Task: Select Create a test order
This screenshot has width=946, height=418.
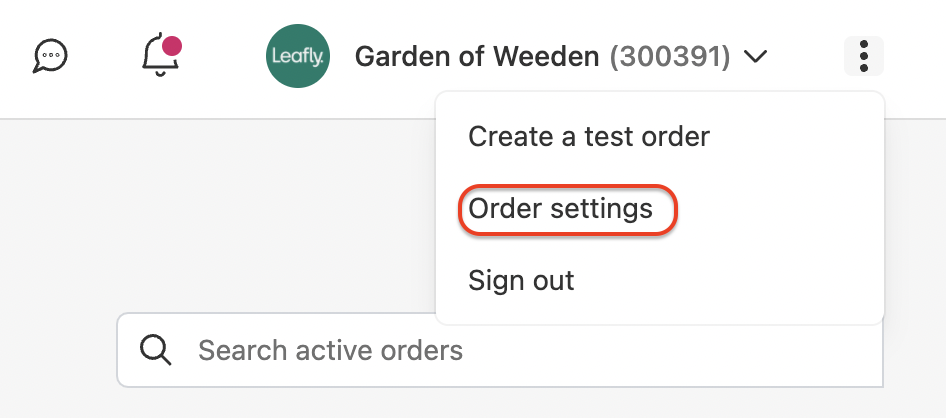Action: coord(589,136)
